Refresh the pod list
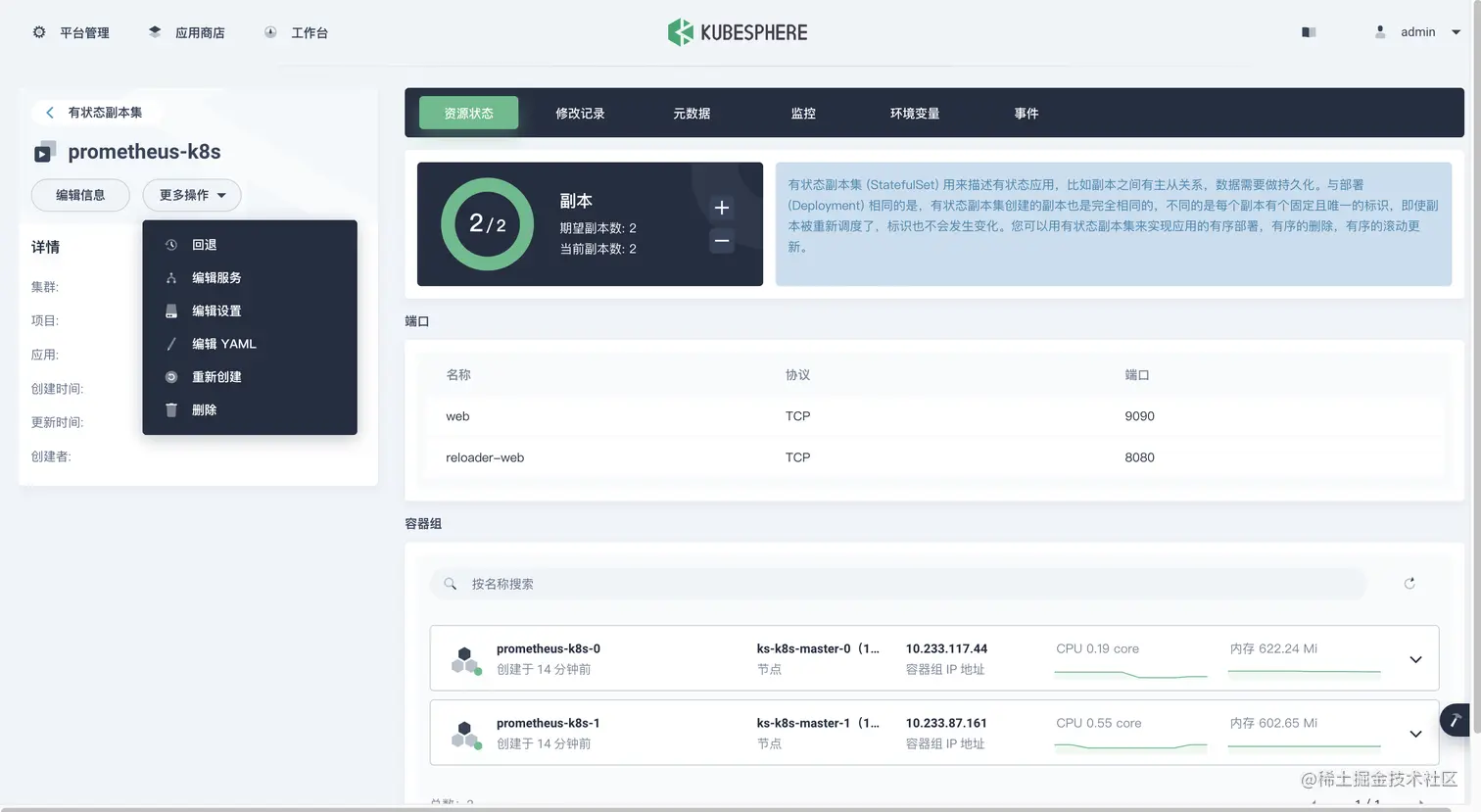The height and width of the screenshot is (812, 1481). 1409,584
